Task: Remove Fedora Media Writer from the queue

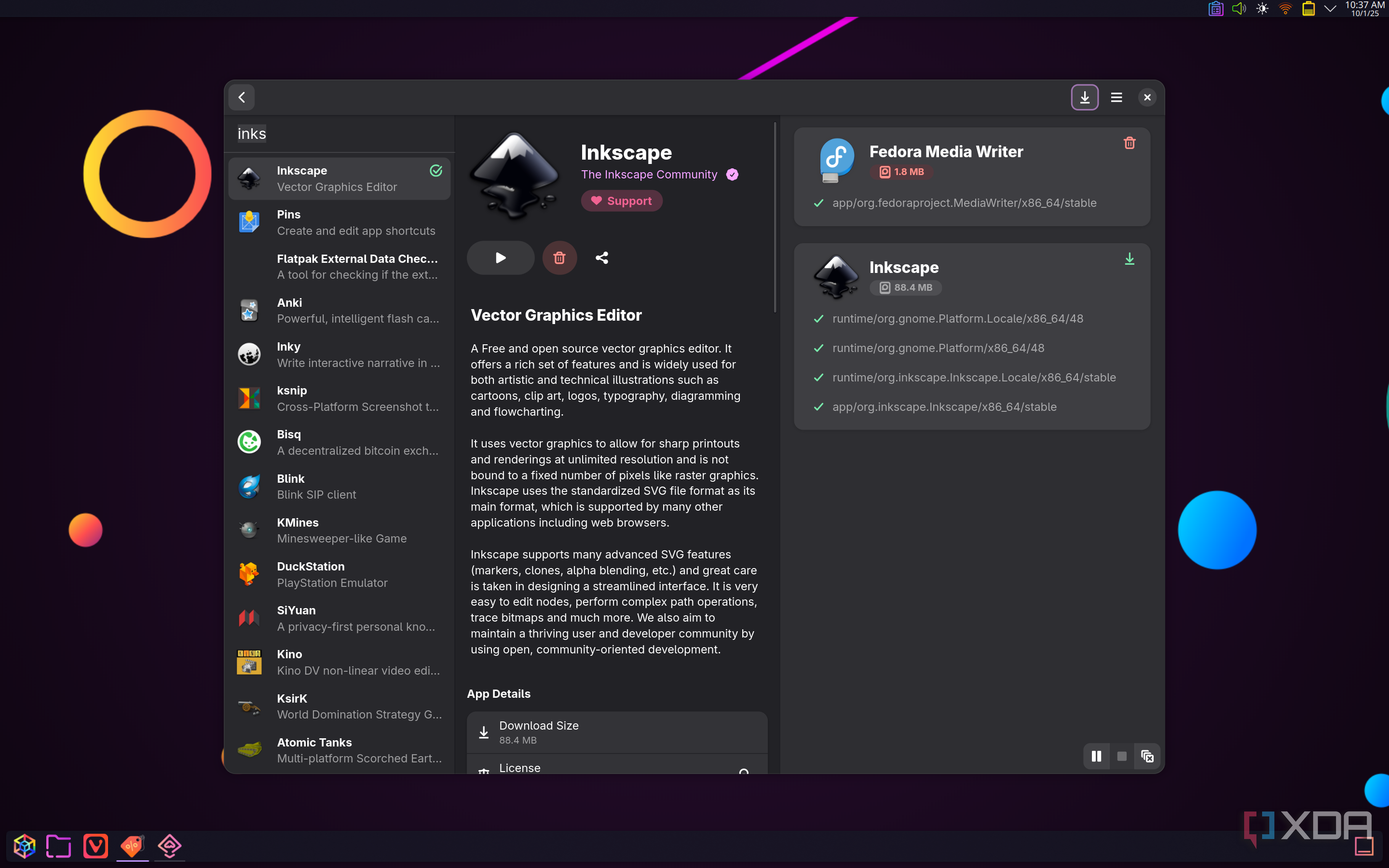Action: click(1129, 143)
